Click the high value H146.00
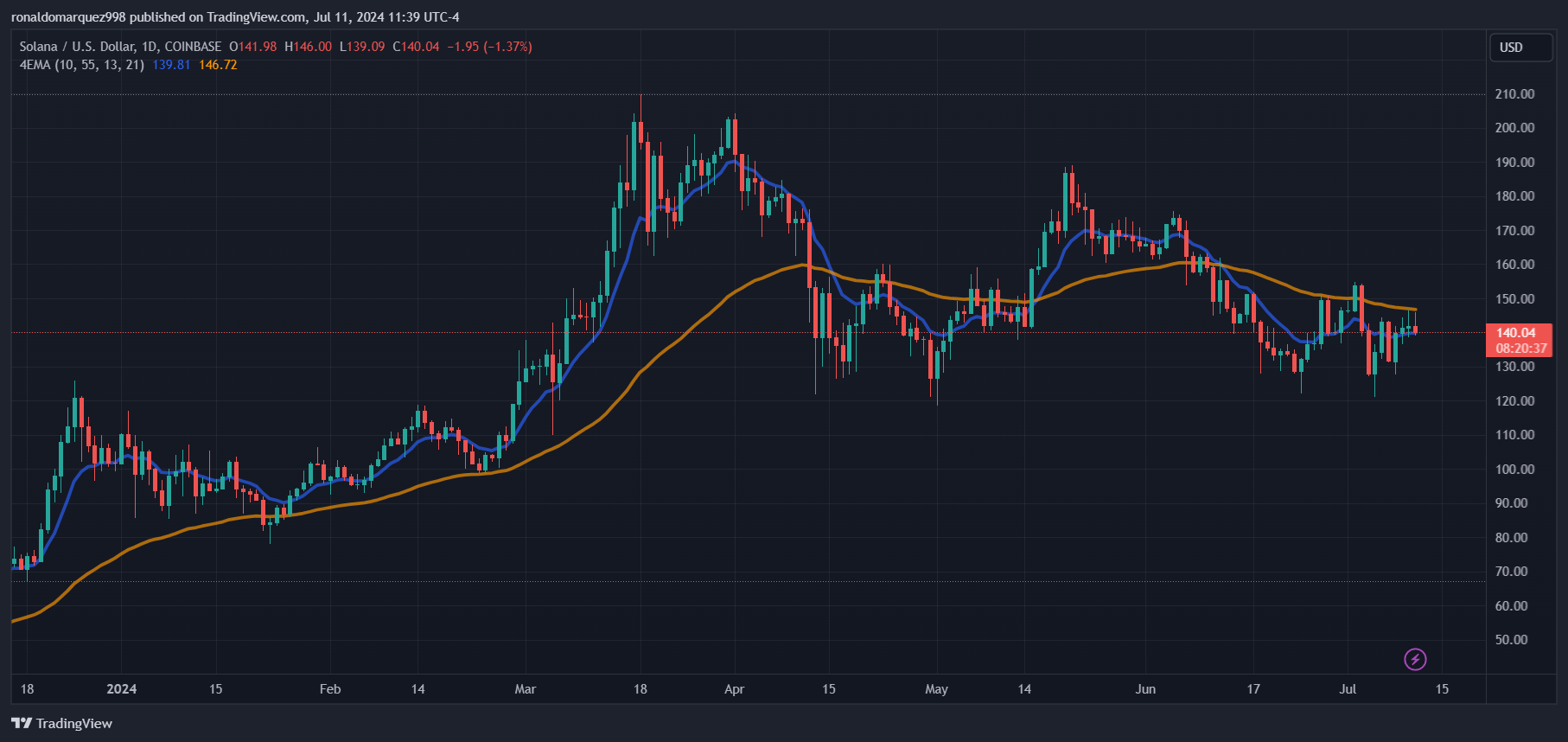This screenshot has height=742, width=1568. point(308,47)
